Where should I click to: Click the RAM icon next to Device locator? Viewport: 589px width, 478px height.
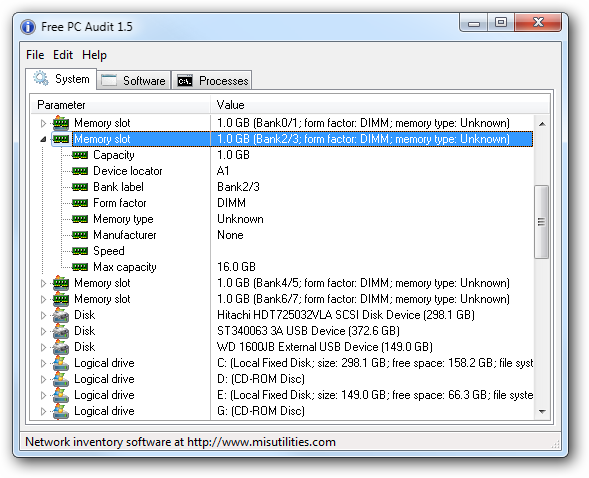click(x=80, y=171)
